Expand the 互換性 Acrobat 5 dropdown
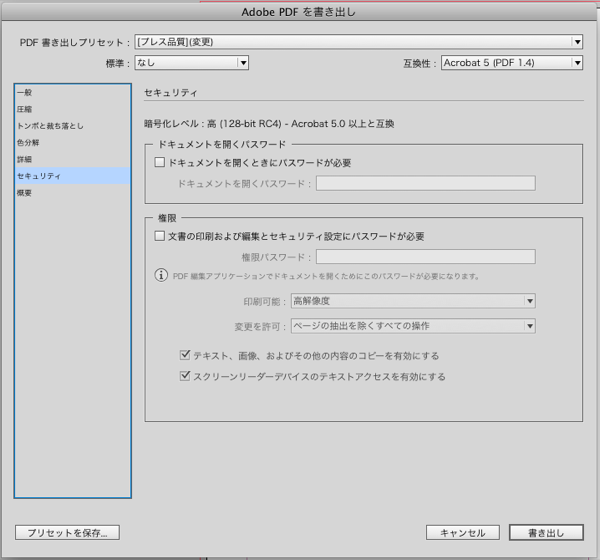The image size is (600, 560). [511, 63]
